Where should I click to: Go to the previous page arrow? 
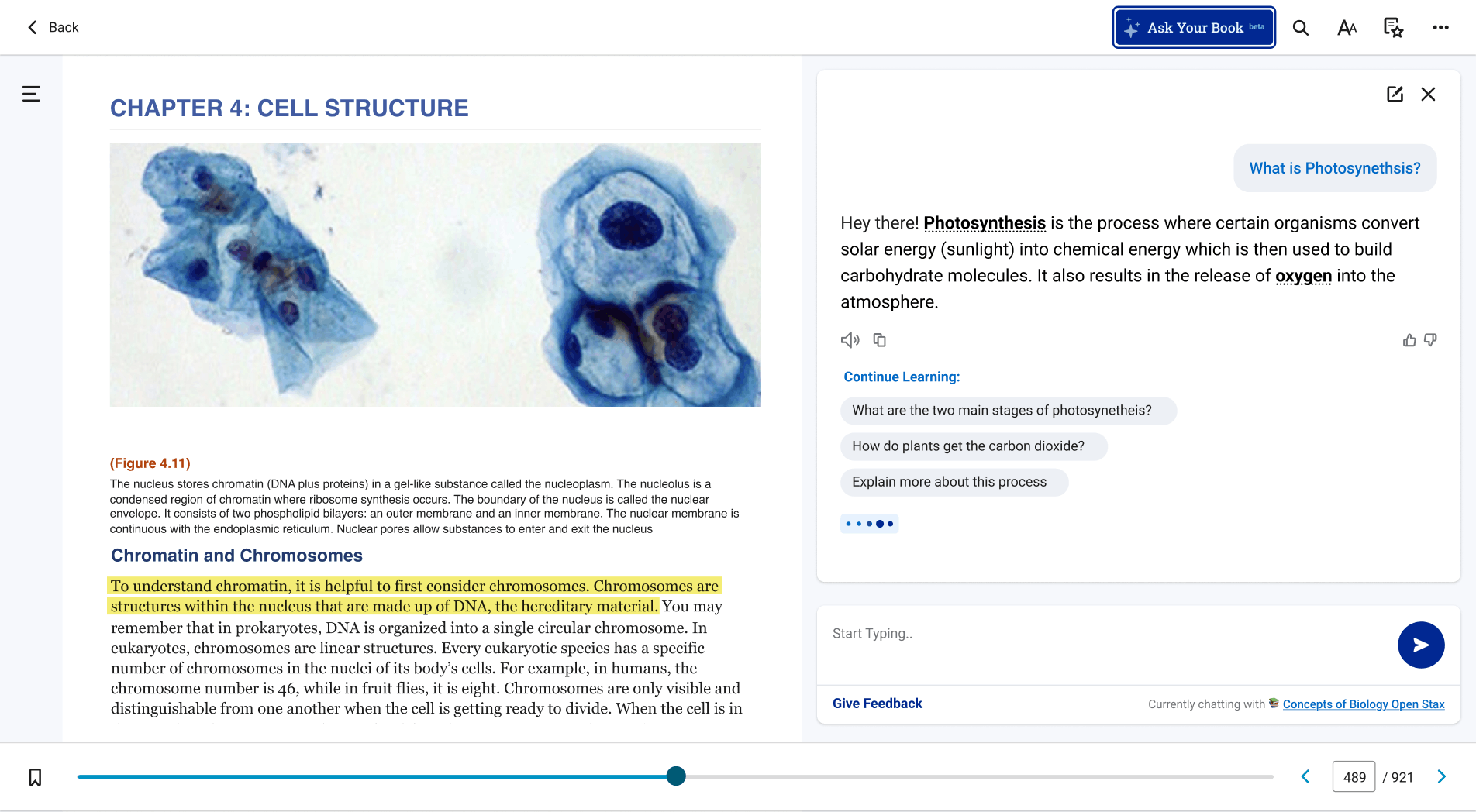[1305, 777]
